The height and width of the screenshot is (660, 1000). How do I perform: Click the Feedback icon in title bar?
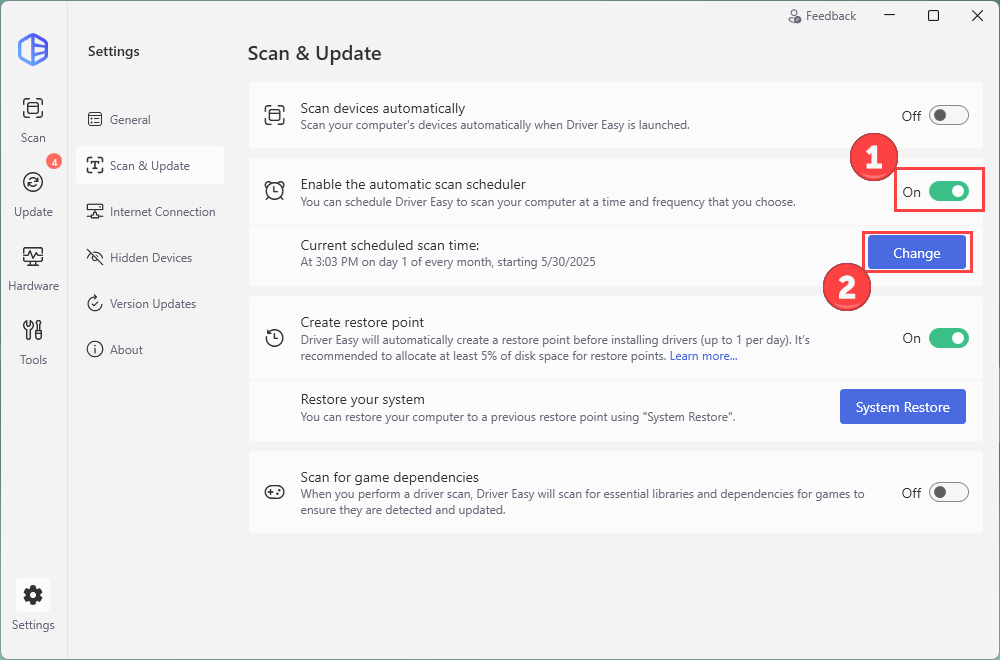(x=794, y=16)
